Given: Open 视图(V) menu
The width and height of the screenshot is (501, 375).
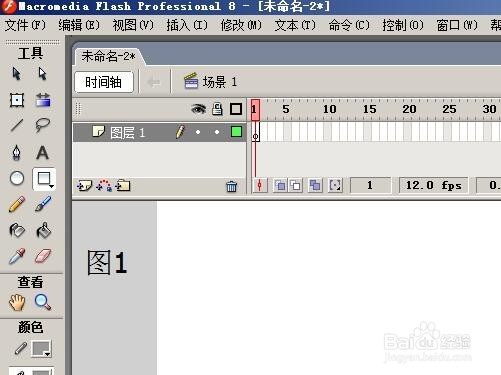Looking at the screenshot, I should (133, 25).
